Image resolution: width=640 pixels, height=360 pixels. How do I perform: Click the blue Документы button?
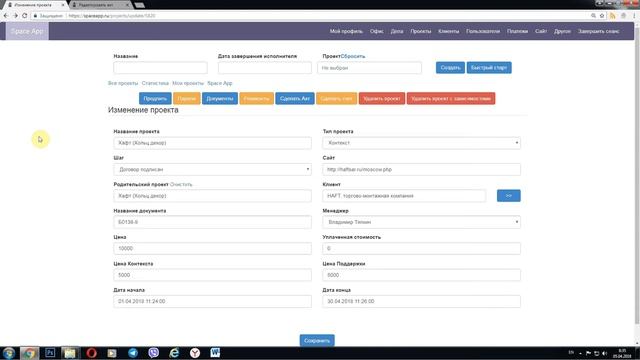[x=220, y=98]
